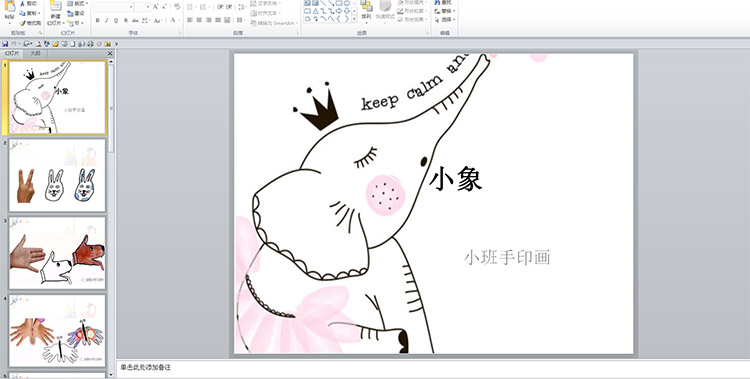Switch to the Outline (大纲) pane tab
The image size is (750, 379).
[x=35, y=53]
